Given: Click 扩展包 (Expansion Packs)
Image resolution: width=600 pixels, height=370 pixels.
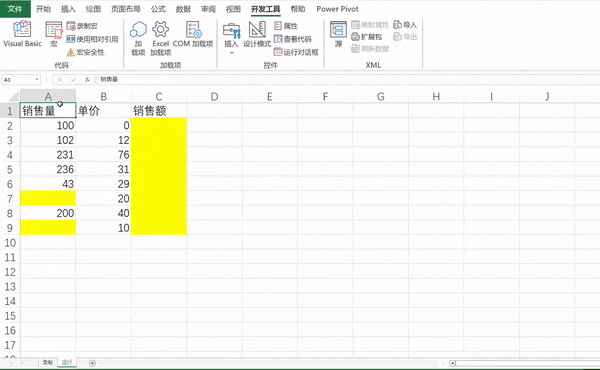Looking at the screenshot, I should click(367, 37).
